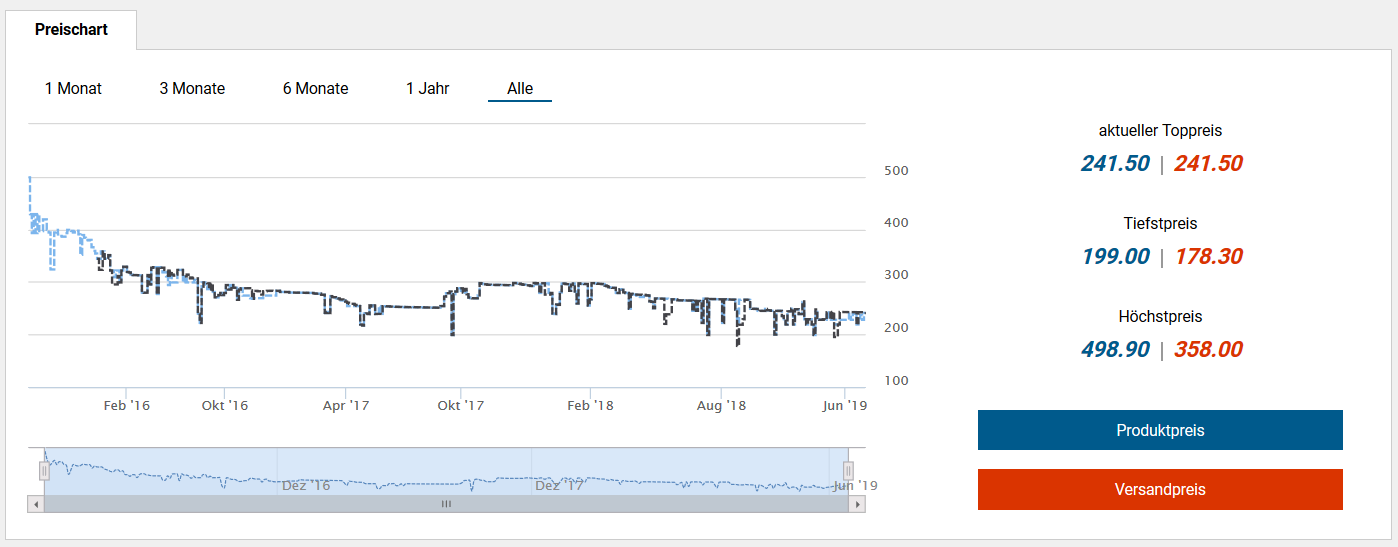The width and height of the screenshot is (1398, 547).
Task: Click the red Tiefstpreis value 178.30
Action: click(x=1208, y=257)
